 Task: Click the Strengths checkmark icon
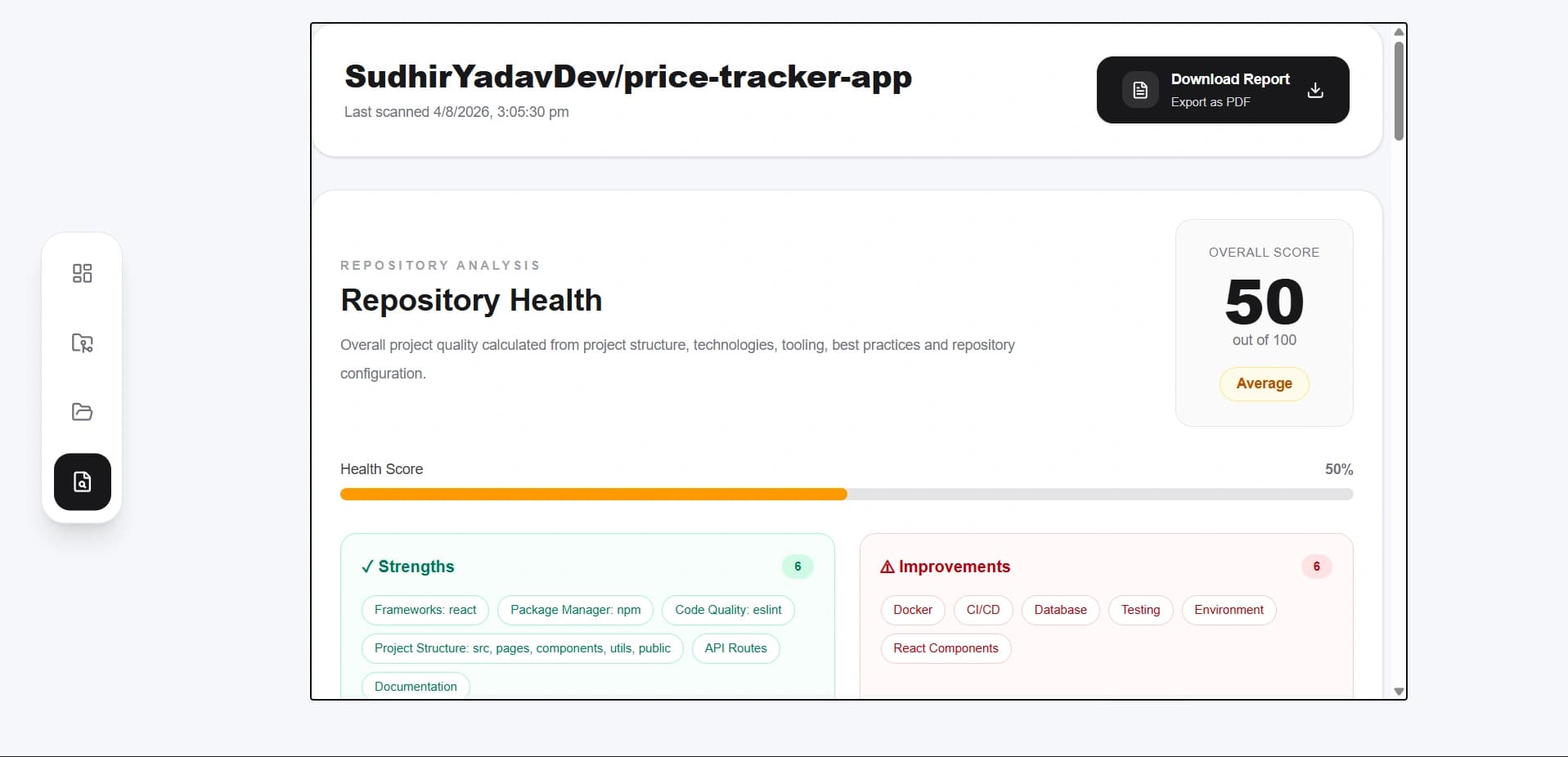pos(367,567)
